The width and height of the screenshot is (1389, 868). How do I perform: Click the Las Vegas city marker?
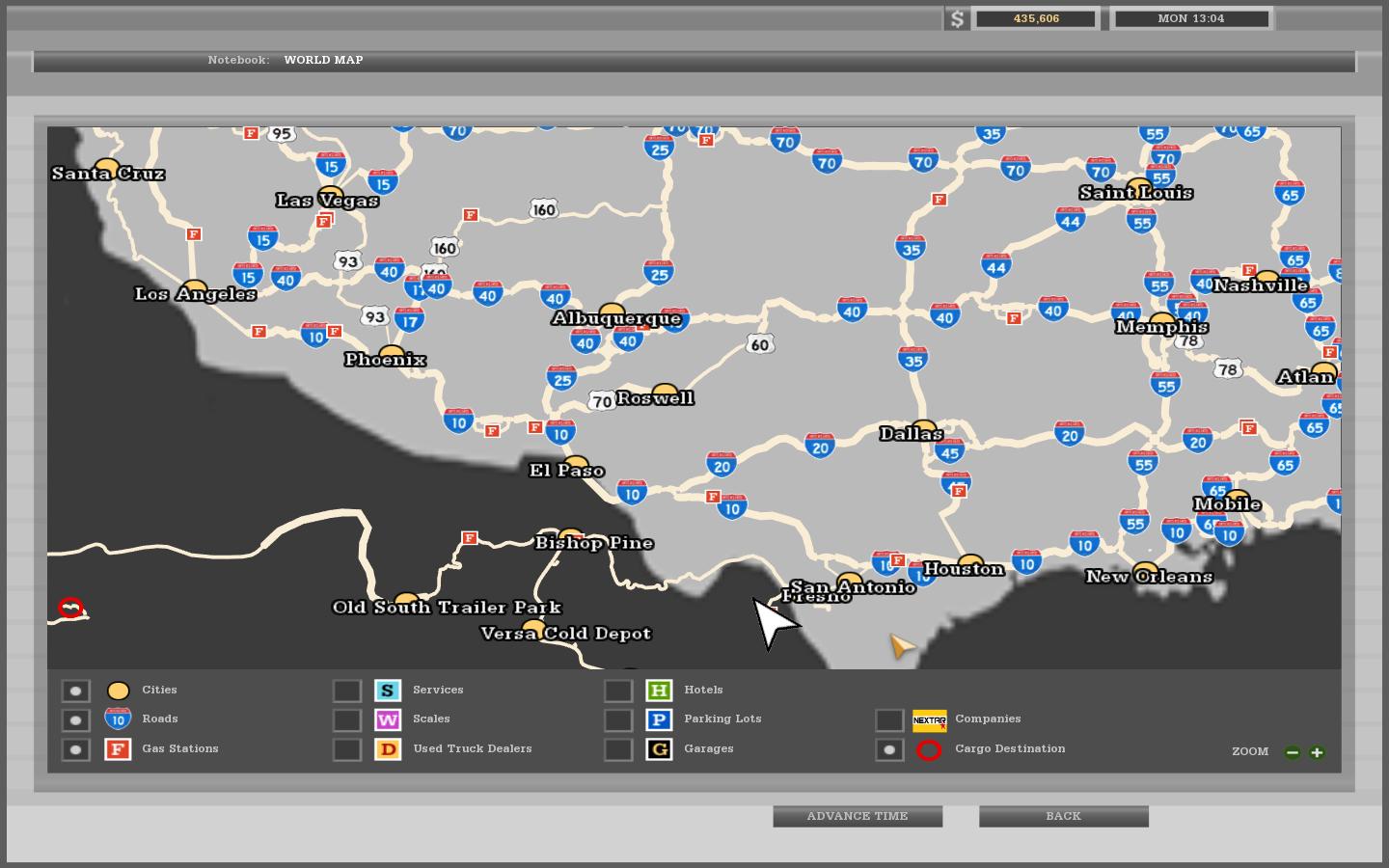pos(330,196)
